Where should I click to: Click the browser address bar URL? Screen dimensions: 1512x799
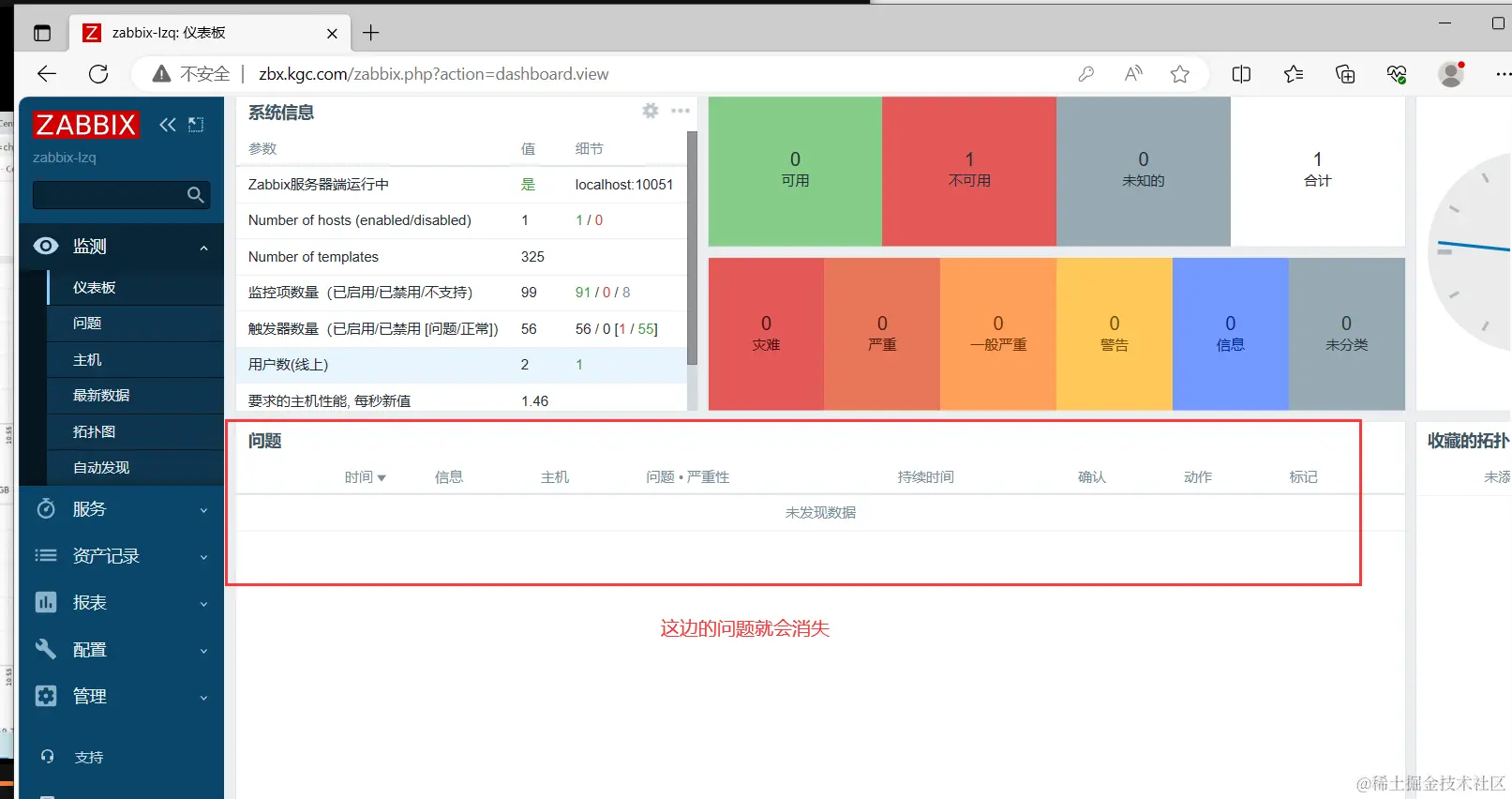(434, 74)
